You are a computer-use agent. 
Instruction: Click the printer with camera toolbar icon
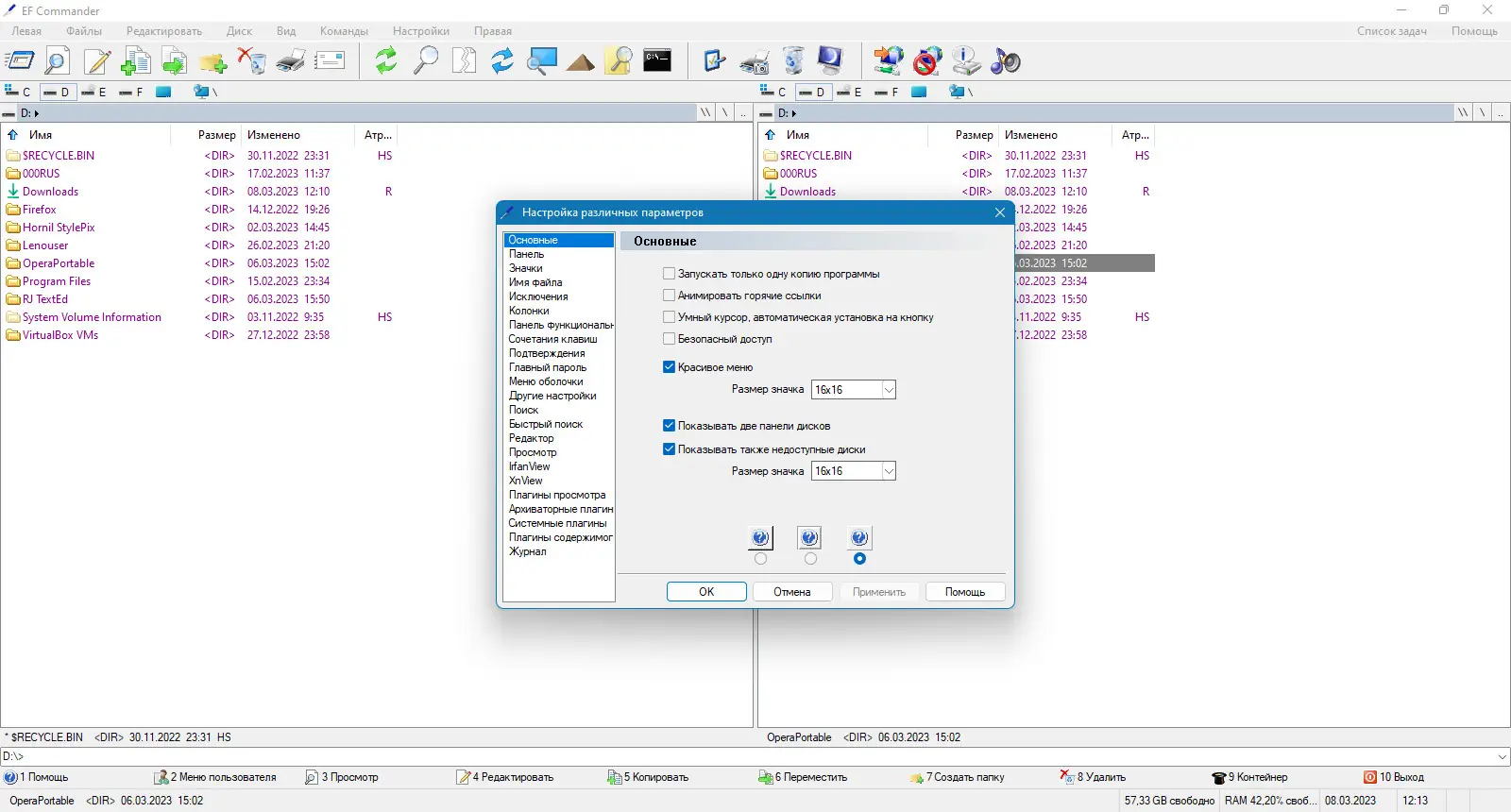pos(754,61)
